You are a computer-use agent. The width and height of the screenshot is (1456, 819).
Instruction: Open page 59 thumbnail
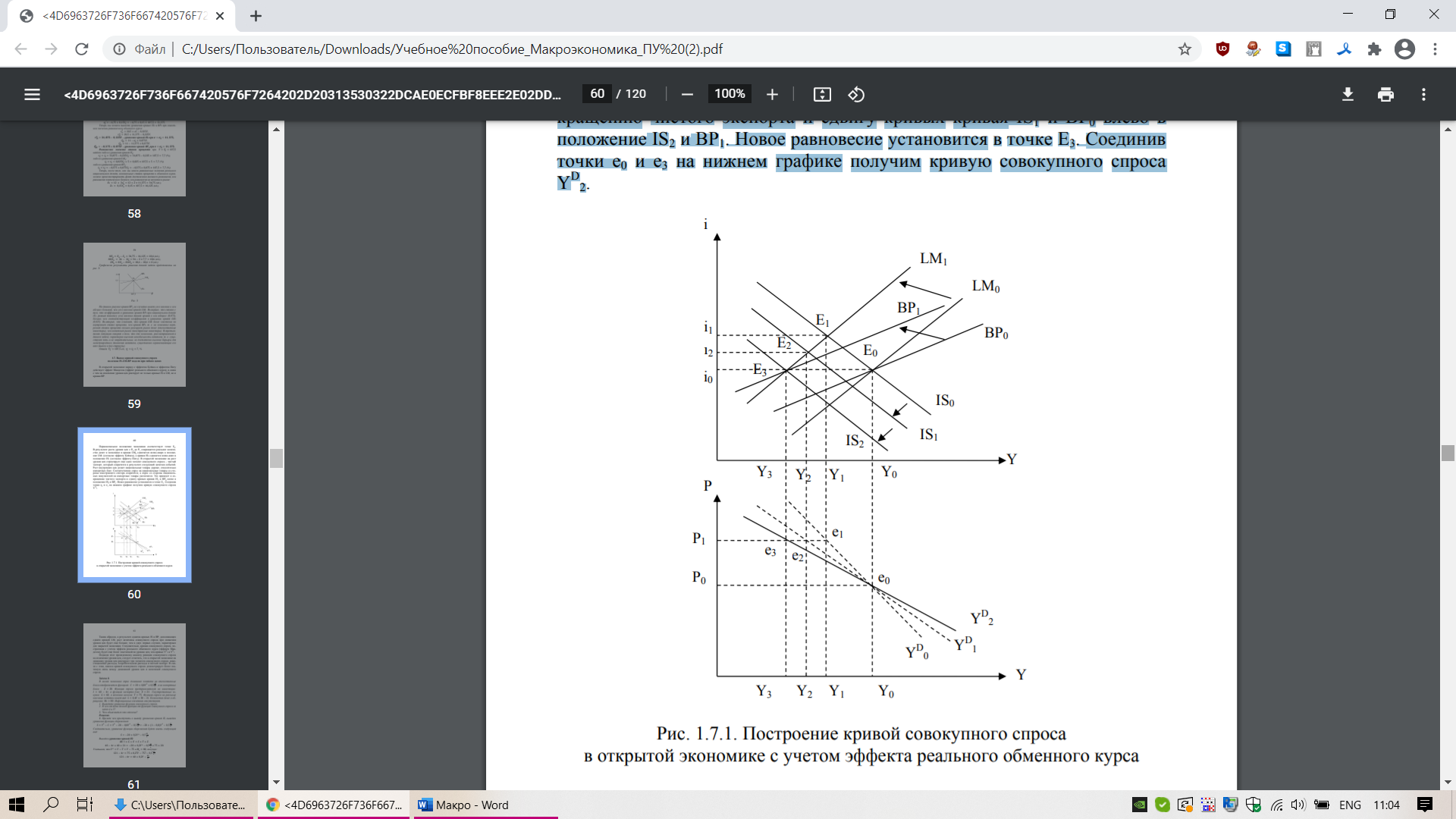134,315
